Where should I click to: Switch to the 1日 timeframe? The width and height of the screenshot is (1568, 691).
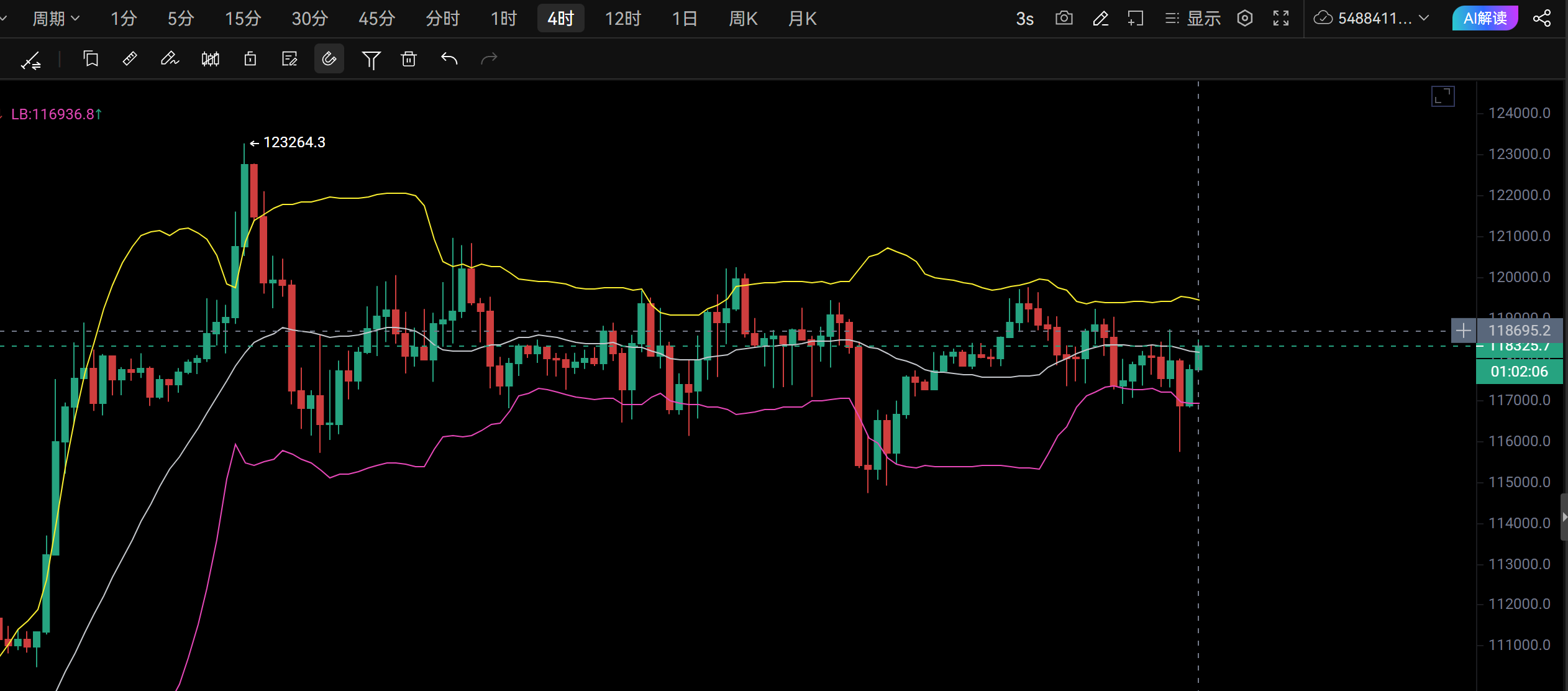[x=685, y=19]
